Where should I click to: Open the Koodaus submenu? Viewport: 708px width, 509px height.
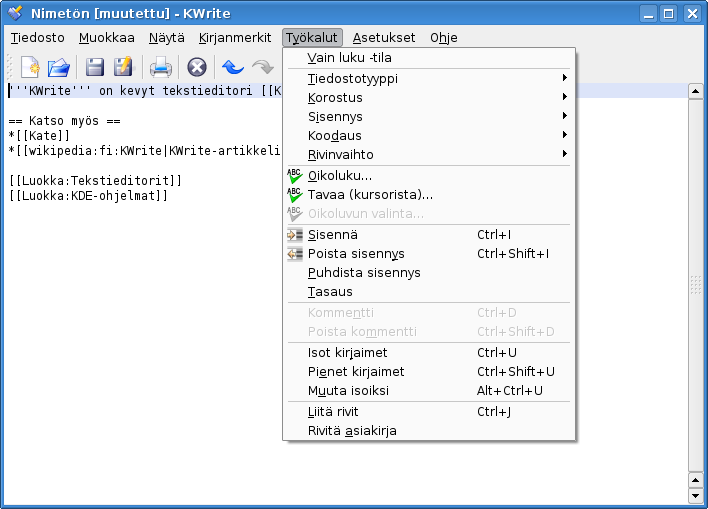(x=335, y=135)
